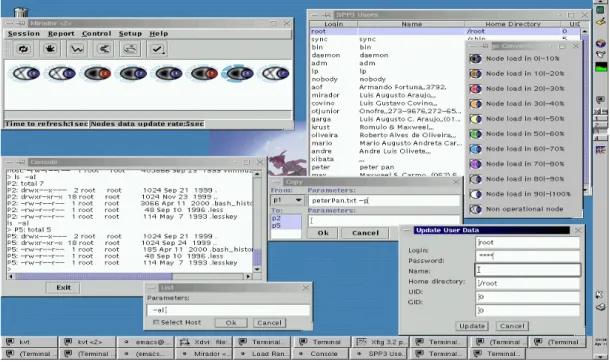This screenshot has height=362, width=610.
Task: Click Cancel in the List dialog
Action: coord(269,323)
